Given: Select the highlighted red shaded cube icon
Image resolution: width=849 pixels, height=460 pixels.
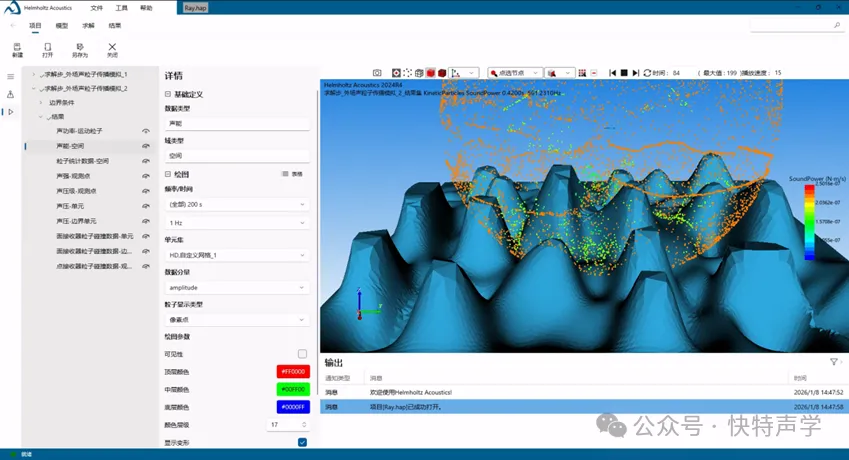Looking at the screenshot, I should 430,73.
